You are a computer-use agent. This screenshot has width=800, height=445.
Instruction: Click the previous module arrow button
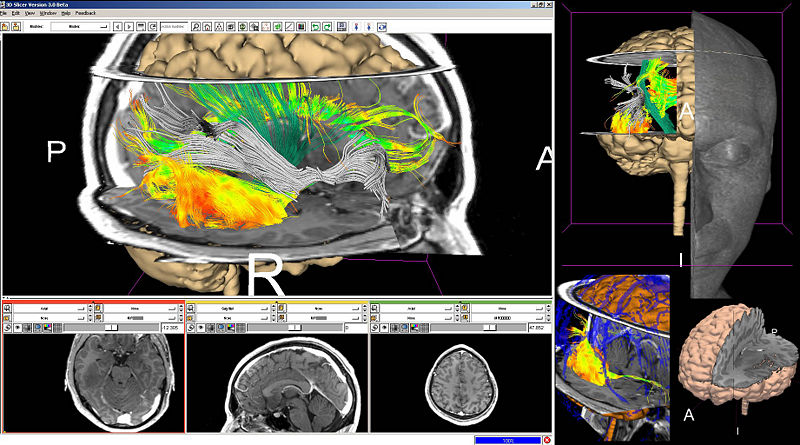tap(118, 25)
